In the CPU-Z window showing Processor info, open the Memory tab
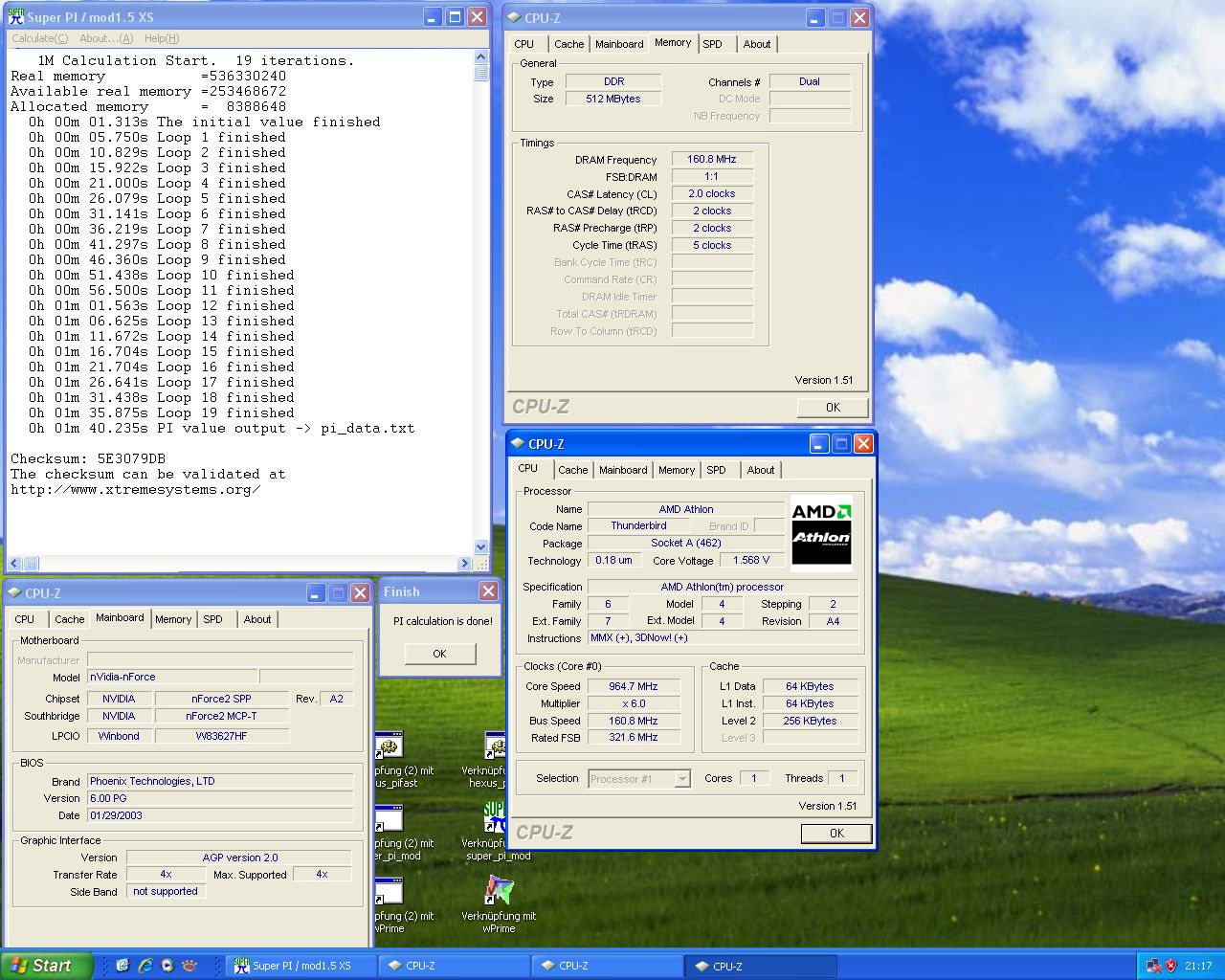The height and width of the screenshot is (980, 1225). coord(677,470)
